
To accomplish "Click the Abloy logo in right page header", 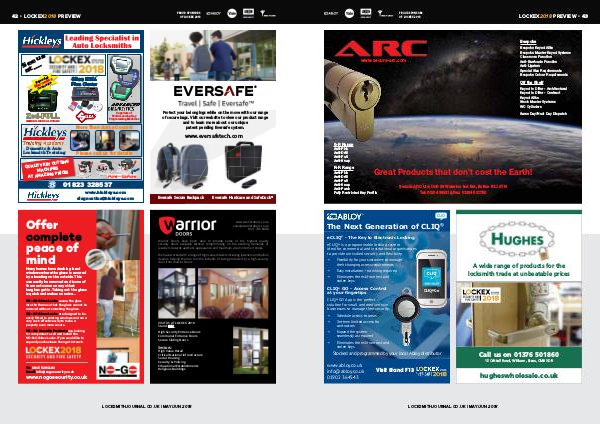I will (x=331, y=13).
